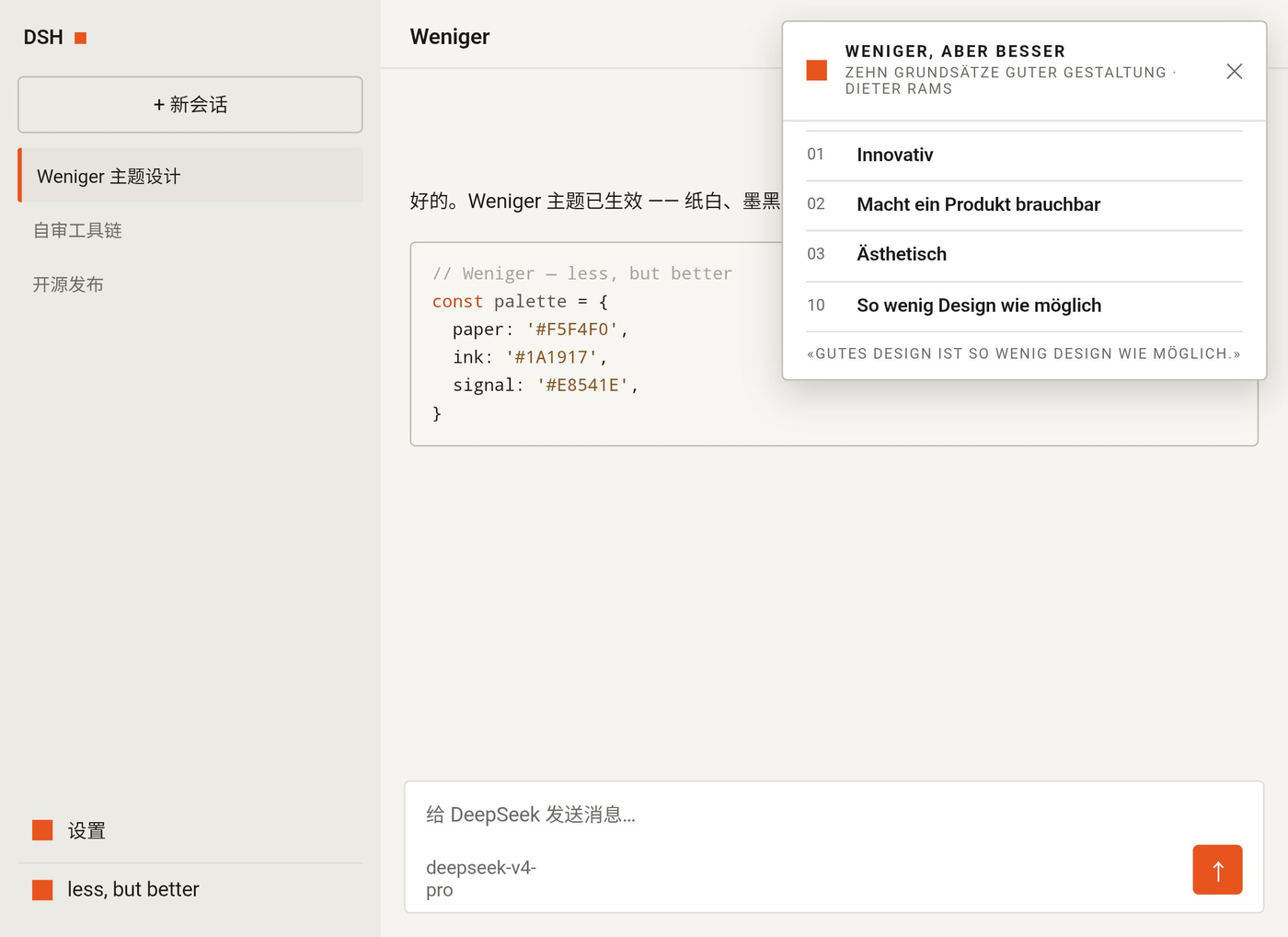Click the ink: '#1A1917' code line
1288x937 pixels.
click(530, 357)
